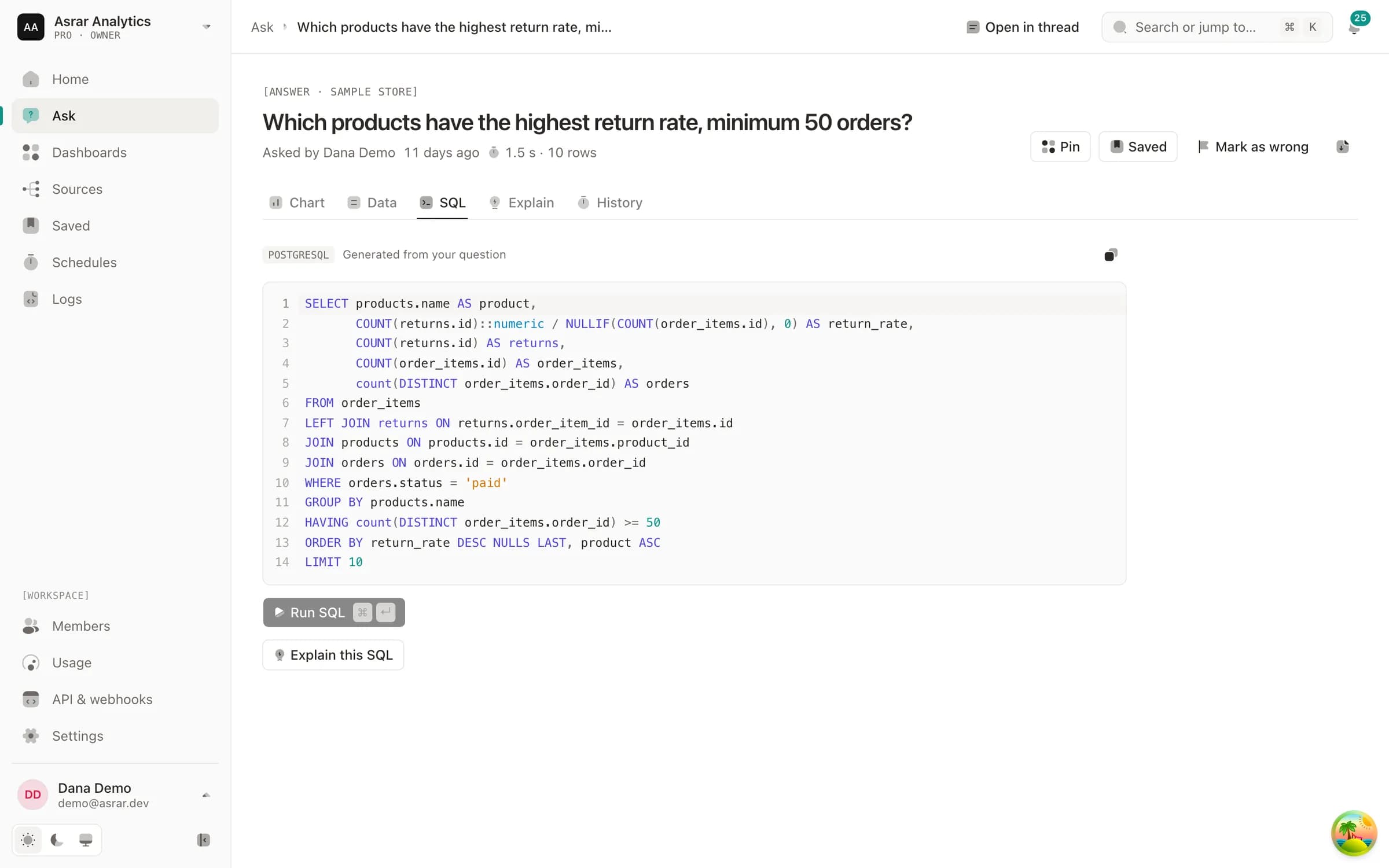The width and height of the screenshot is (1389, 868).
Task: Select the SQL tab
Action: pos(442,203)
